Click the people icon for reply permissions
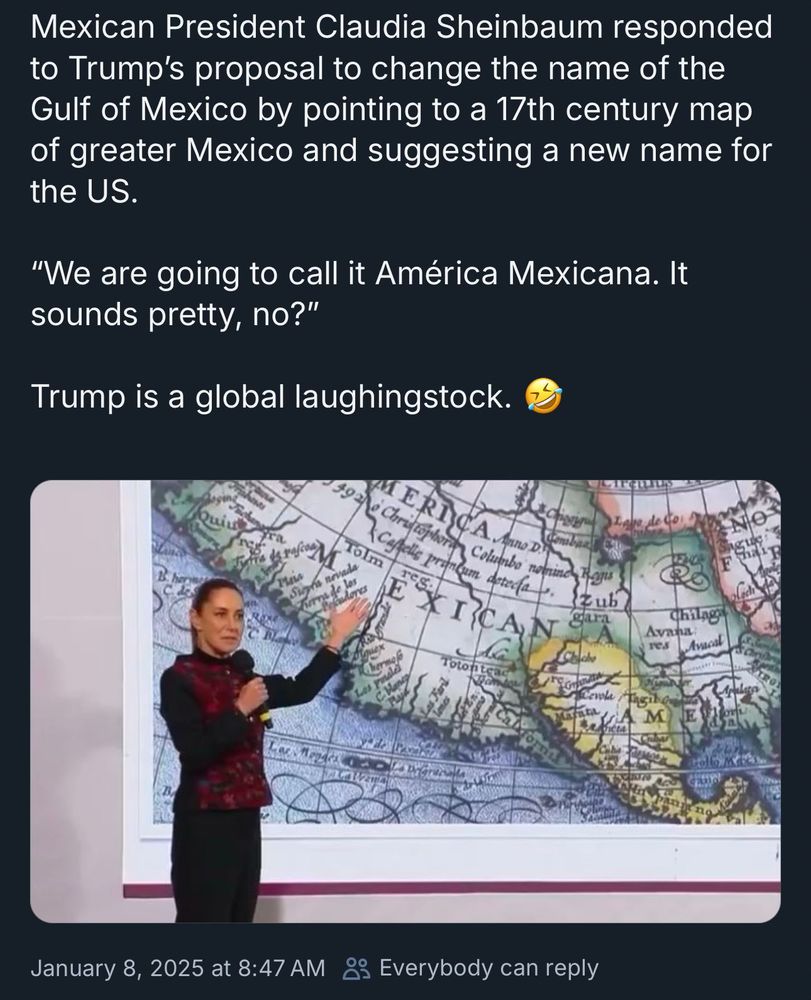The width and height of the screenshot is (811, 1000). click(x=356, y=968)
